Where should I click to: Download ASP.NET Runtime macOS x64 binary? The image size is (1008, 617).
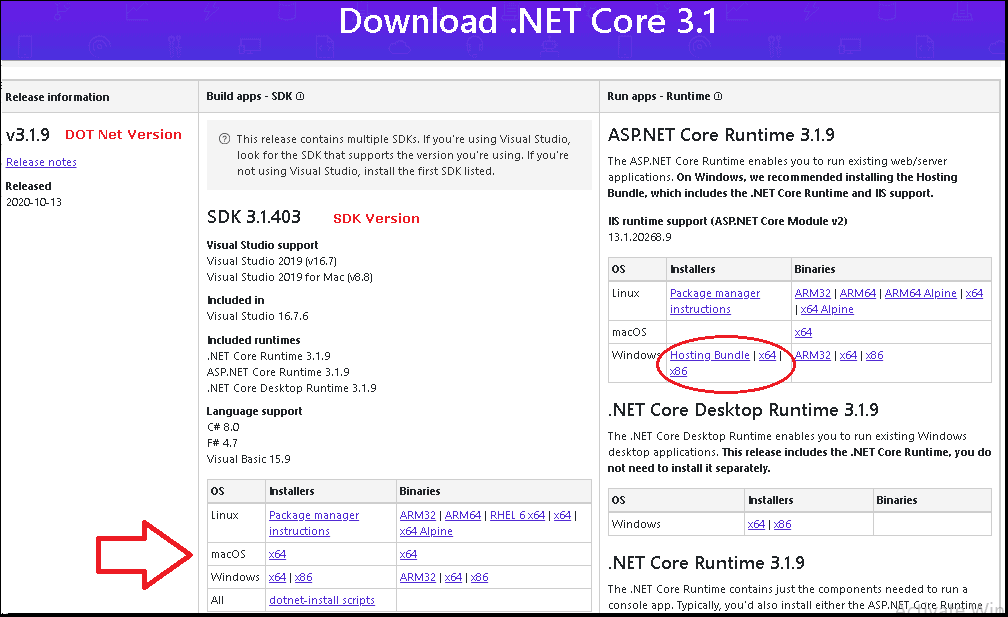(x=804, y=332)
